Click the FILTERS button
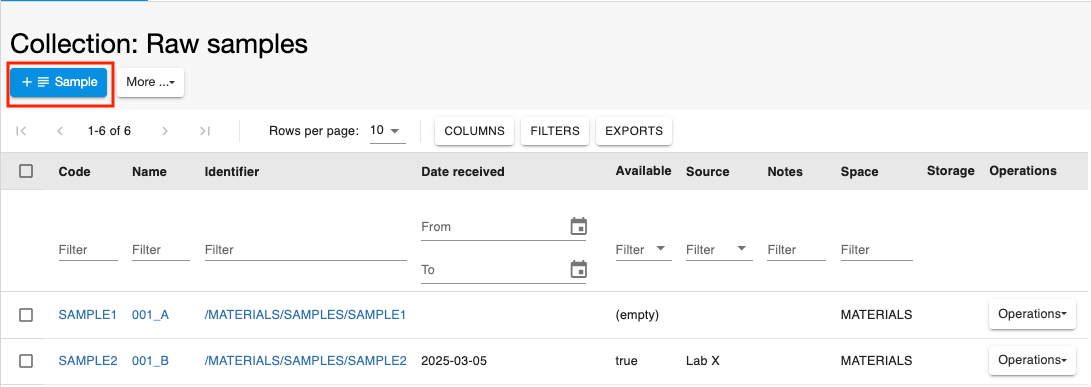The height and width of the screenshot is (387, 1091). click(555, 131)
